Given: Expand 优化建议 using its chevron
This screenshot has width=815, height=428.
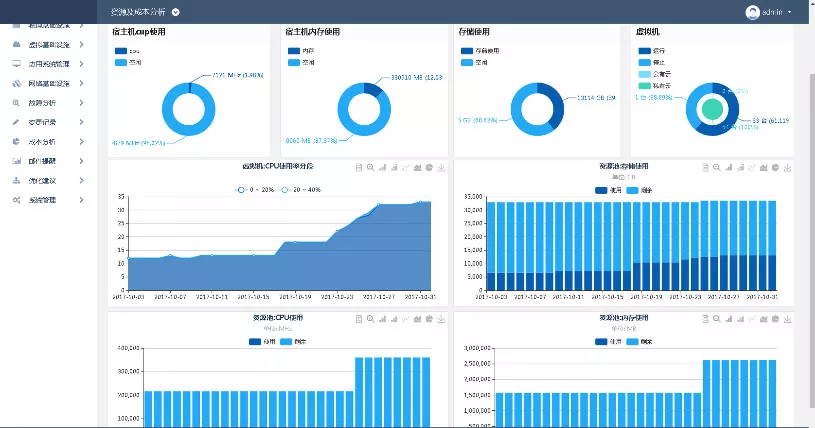Looking at the screenshot, I should 82,180.
